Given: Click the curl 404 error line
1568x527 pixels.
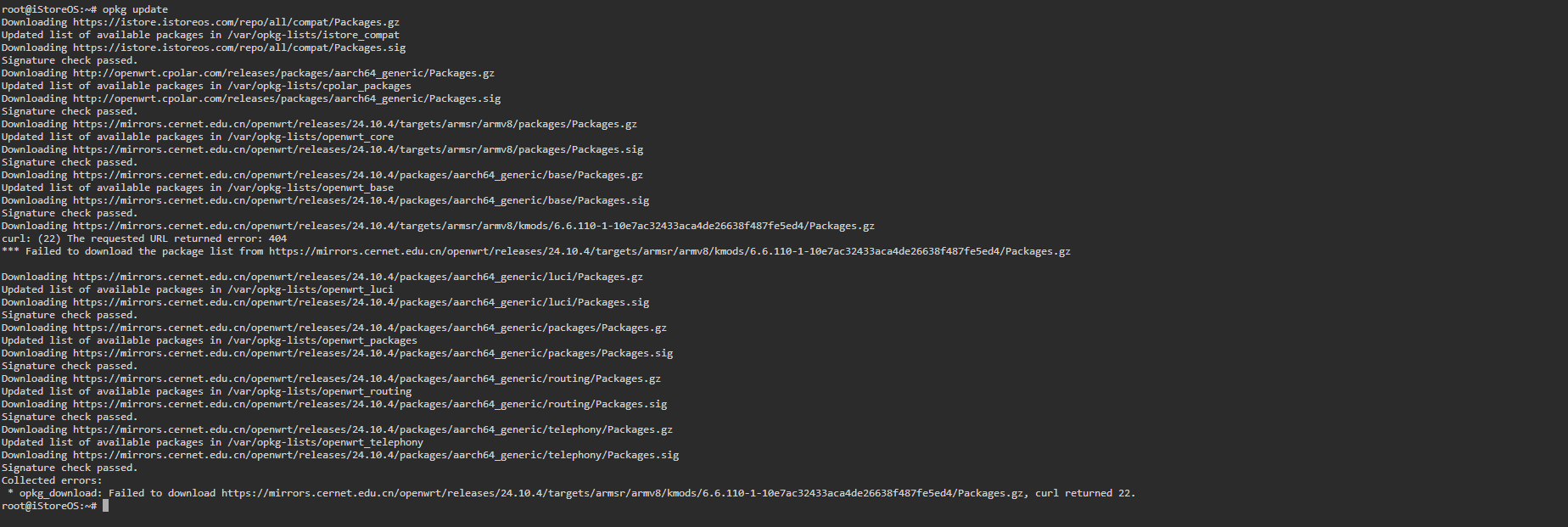Looking at the screenshot, I should coord(144,238).
